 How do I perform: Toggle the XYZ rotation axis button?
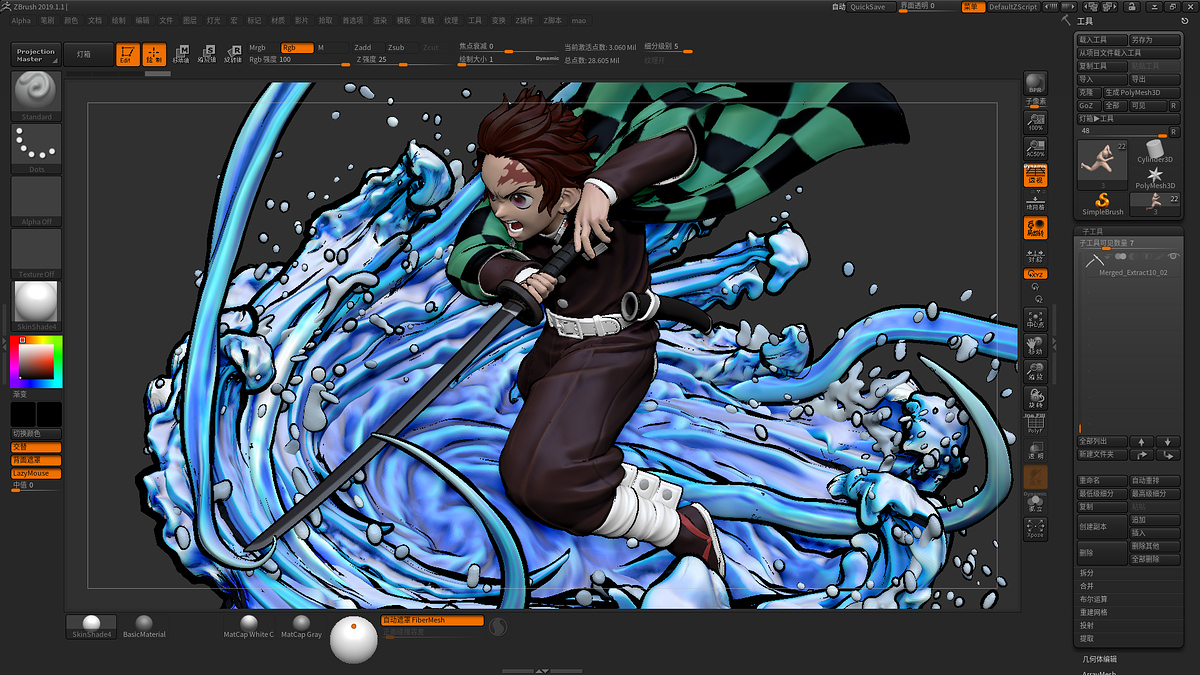[x=1035, y=274]
